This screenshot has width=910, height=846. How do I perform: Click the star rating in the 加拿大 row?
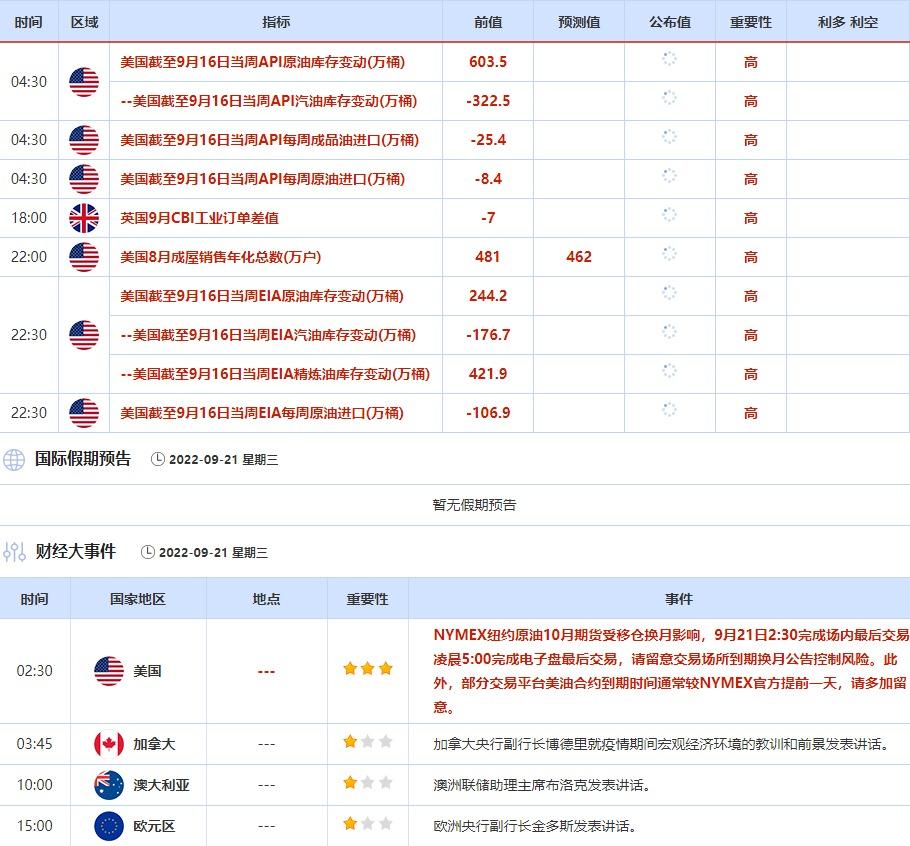(x=367, y=742)
